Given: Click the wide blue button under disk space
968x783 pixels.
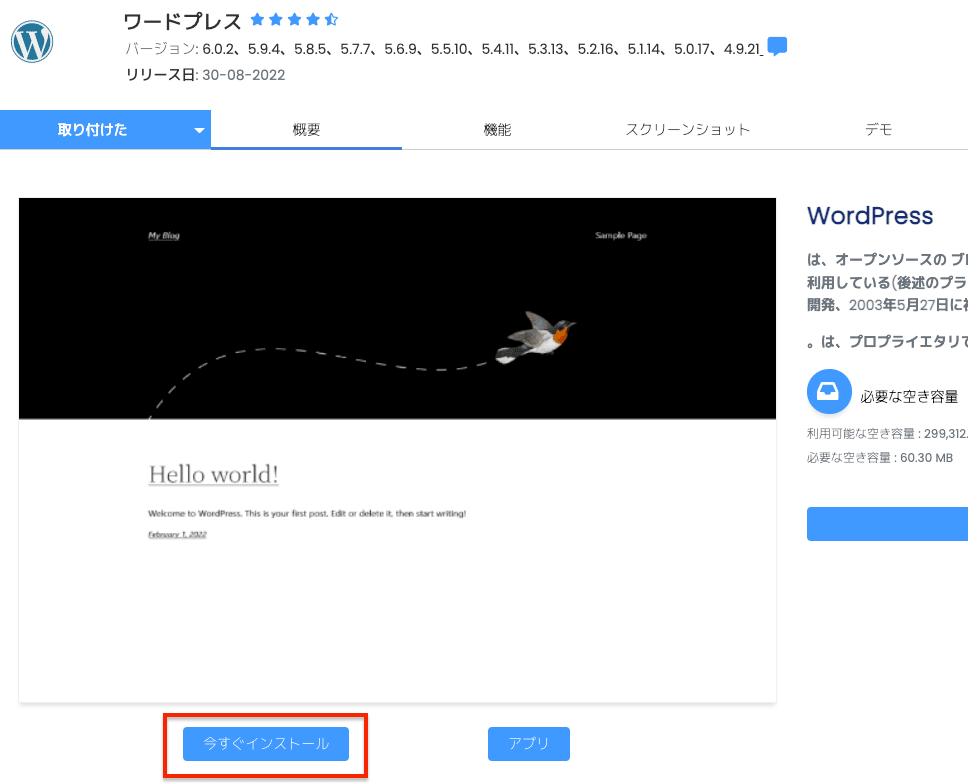Looking at the screenshot, I should [x=887, y=524].
